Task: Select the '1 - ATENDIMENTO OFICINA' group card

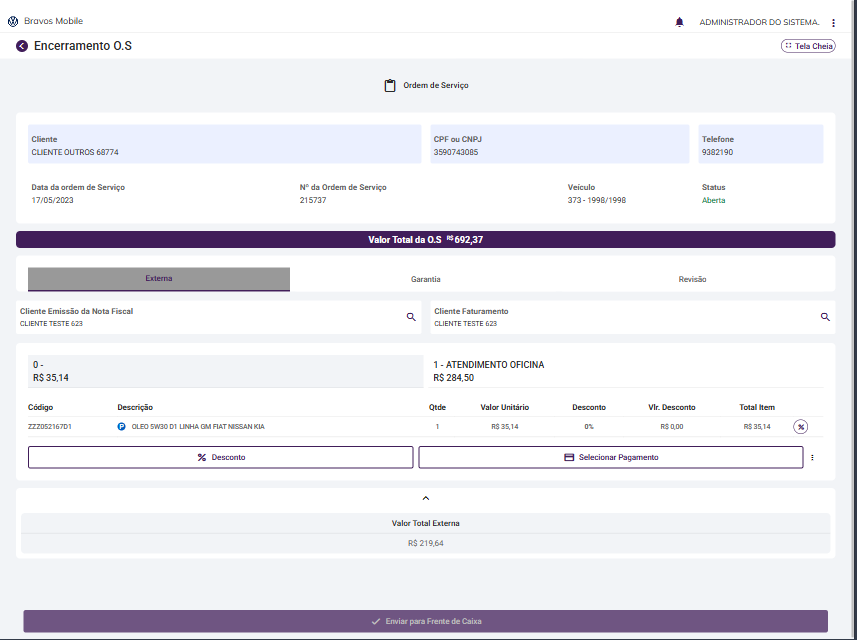Action: [x=626, y=371]
